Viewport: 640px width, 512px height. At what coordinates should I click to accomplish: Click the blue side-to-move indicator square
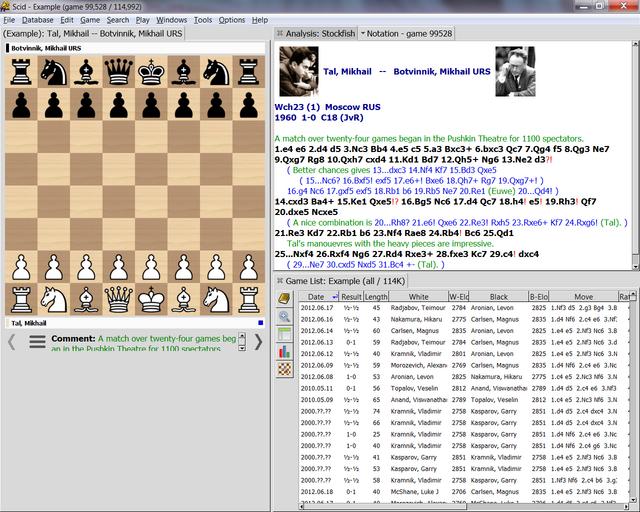[x=260, y=323]
